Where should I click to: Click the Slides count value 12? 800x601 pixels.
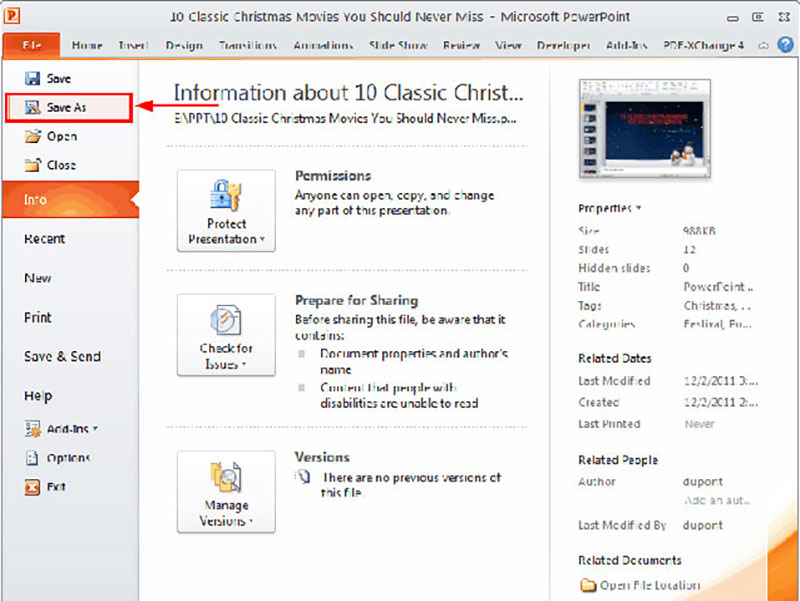689,249
